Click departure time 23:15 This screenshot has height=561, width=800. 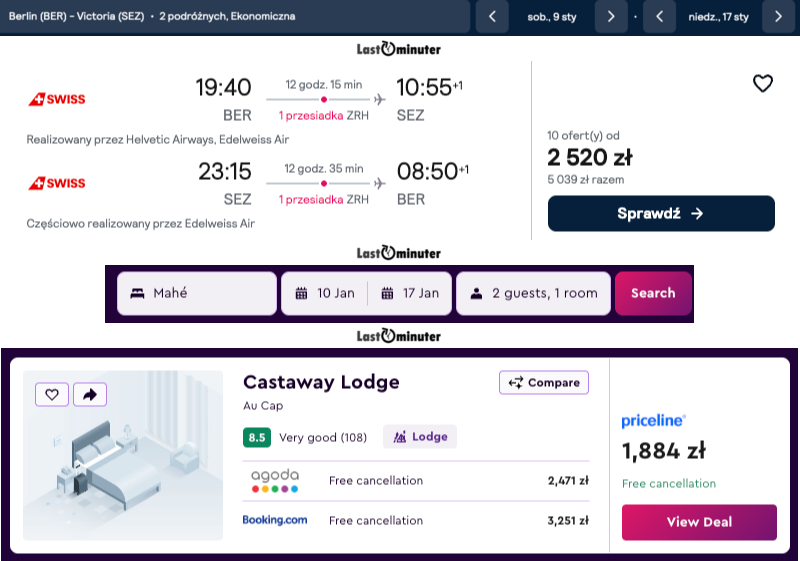coord(224,171)
